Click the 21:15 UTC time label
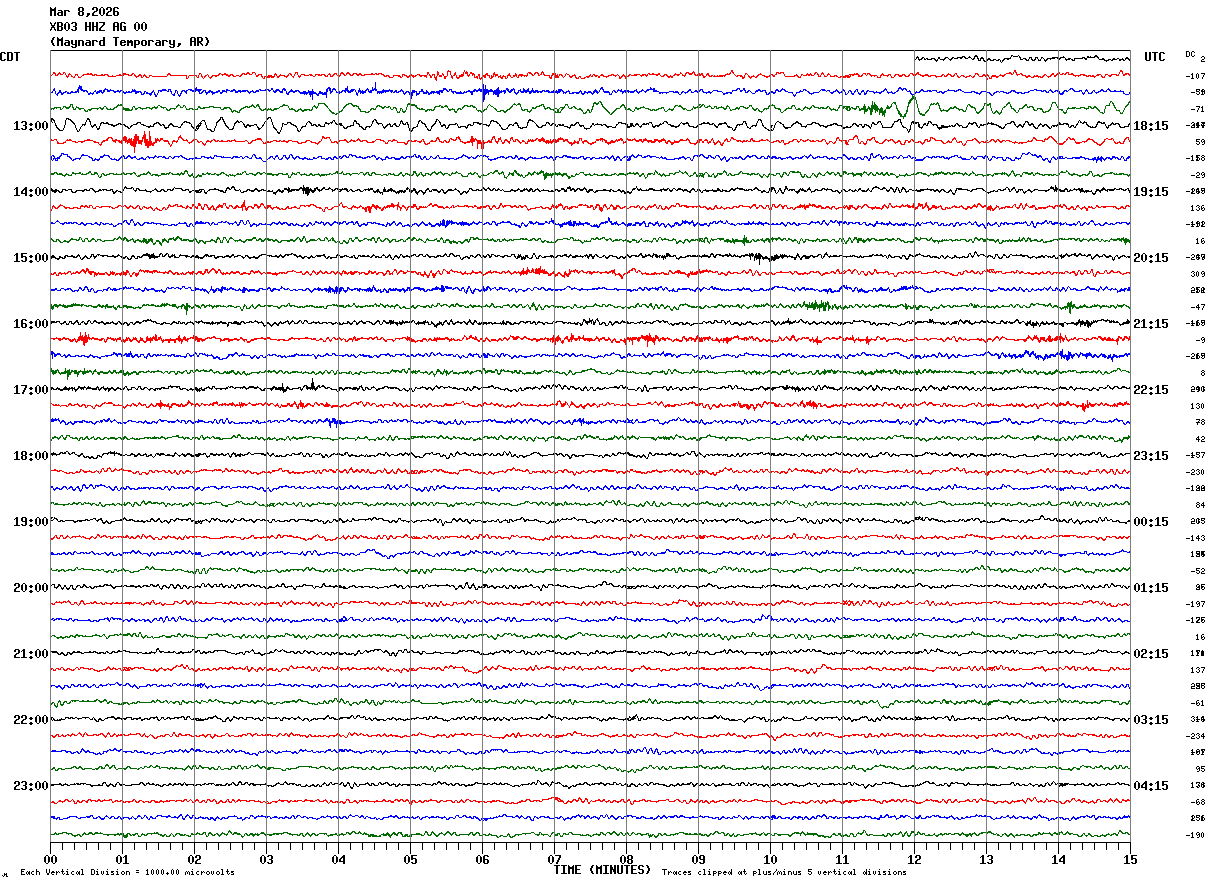 pyautogui.click(x=1151, y=324)
